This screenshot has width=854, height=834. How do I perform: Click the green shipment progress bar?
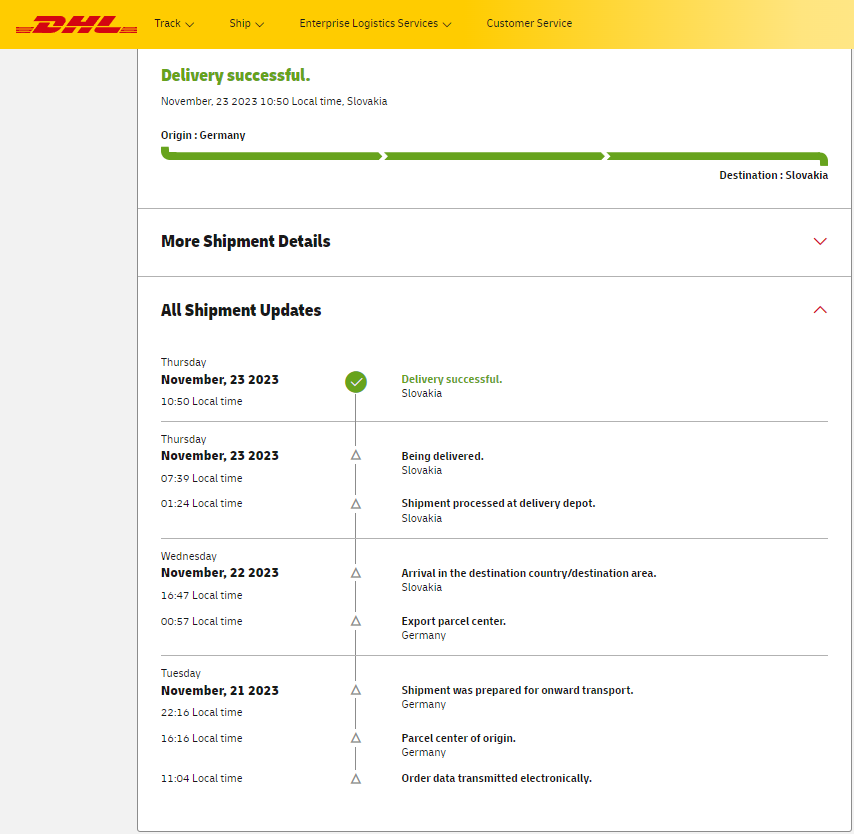click(494, 156)
